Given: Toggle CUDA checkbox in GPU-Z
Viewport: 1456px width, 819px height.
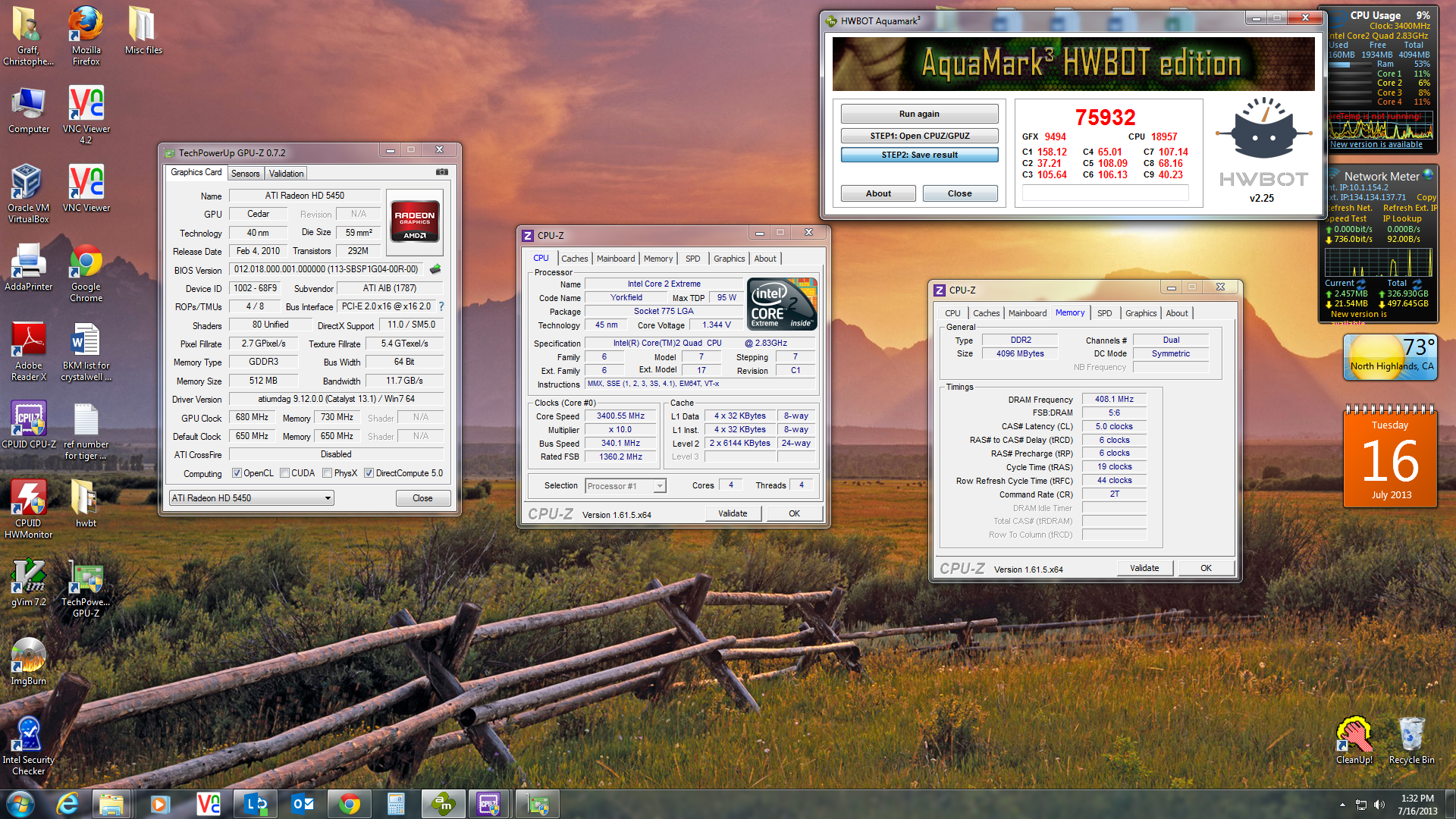Looking at the screenshot, I should [x=284, y=473].
